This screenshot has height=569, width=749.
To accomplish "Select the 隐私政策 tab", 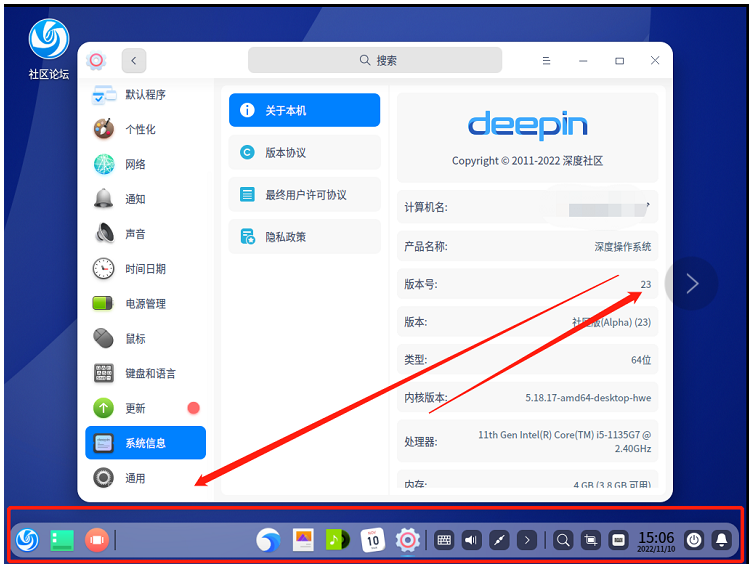I will pos(304,236).
